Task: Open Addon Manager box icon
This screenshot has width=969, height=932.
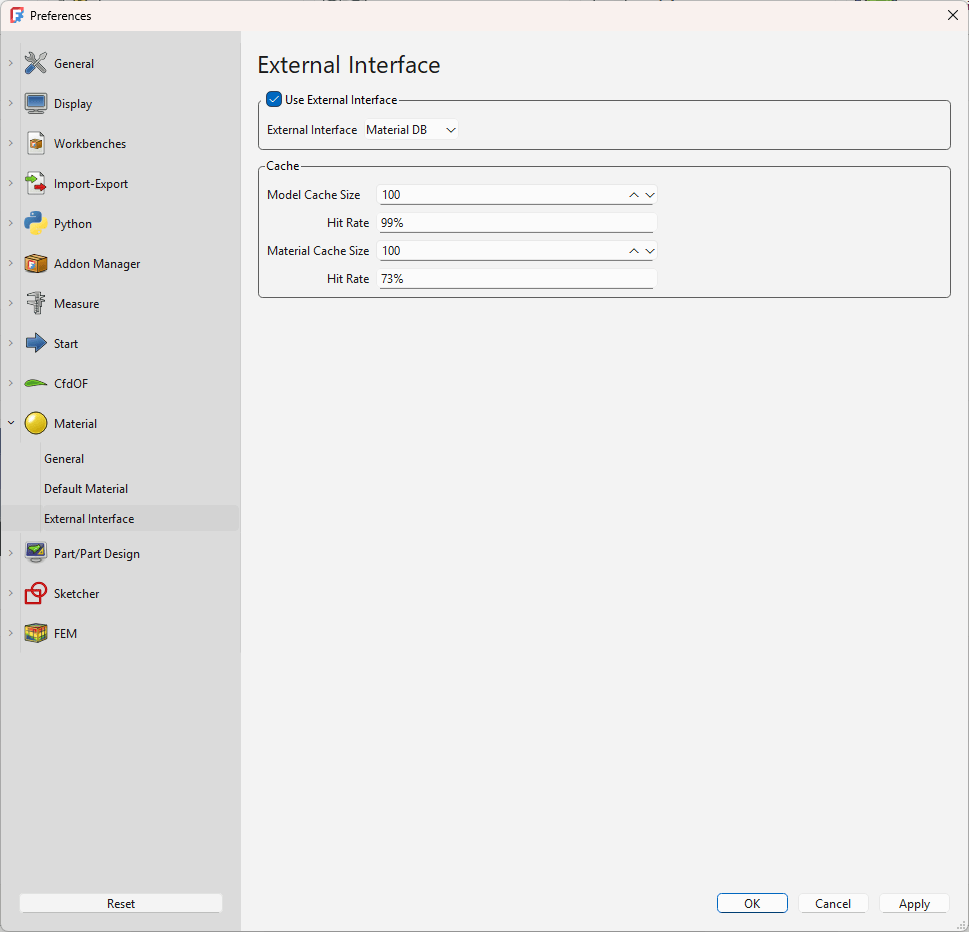Action: [x=36, y=263]
